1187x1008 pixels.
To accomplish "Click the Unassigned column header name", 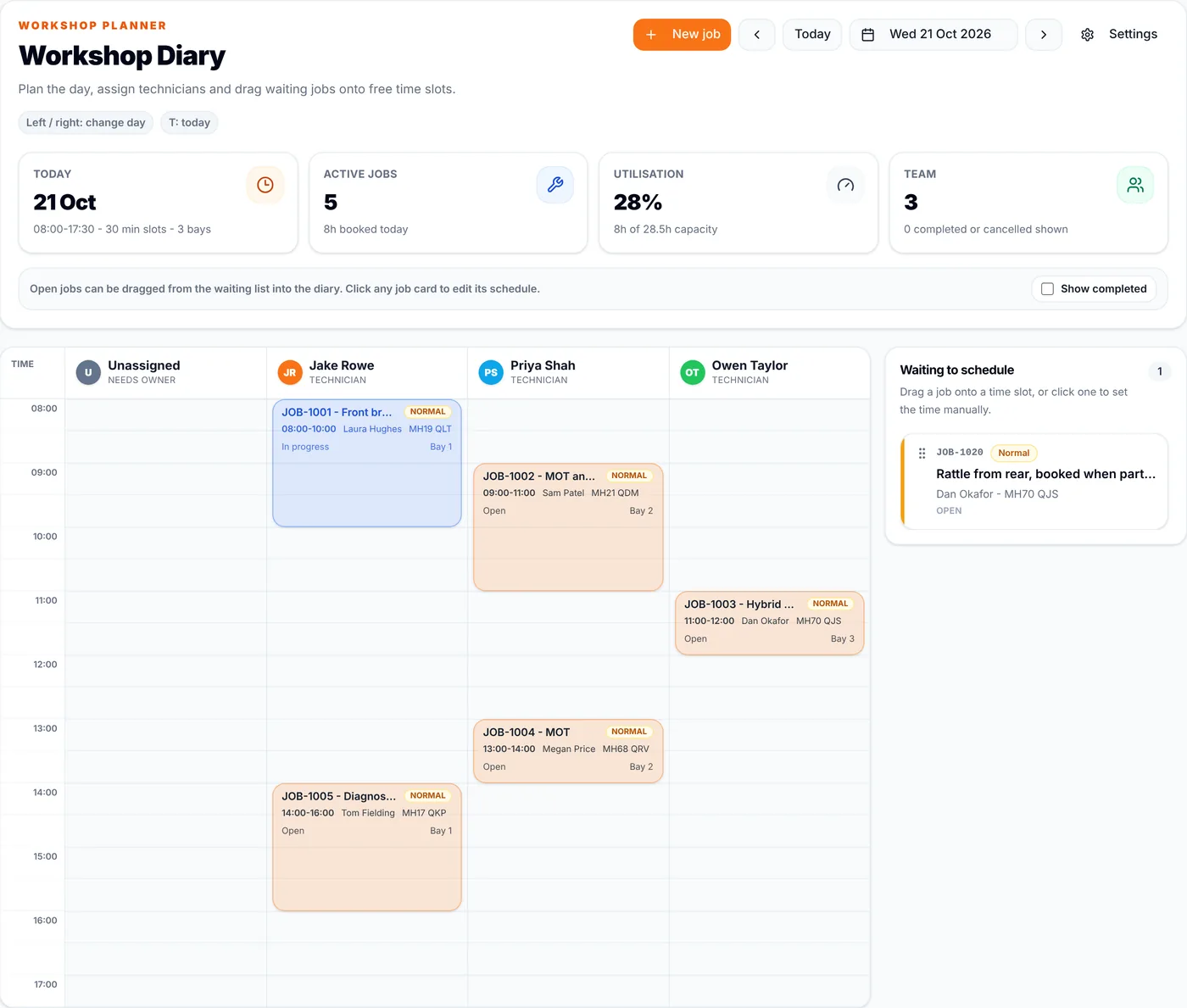I will [x=144, y=365].
